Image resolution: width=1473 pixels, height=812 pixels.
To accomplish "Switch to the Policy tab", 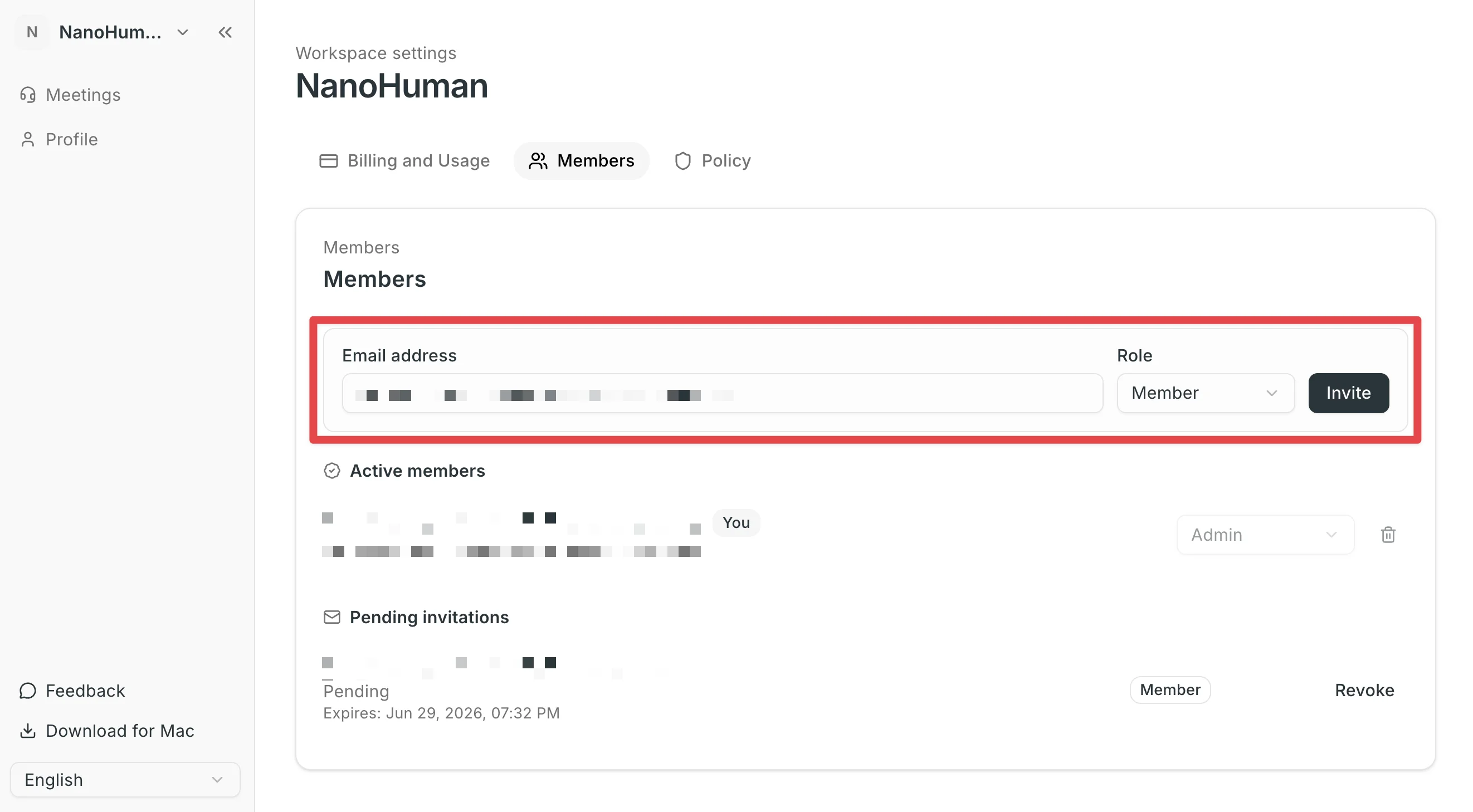I will [x=713, y=160].
